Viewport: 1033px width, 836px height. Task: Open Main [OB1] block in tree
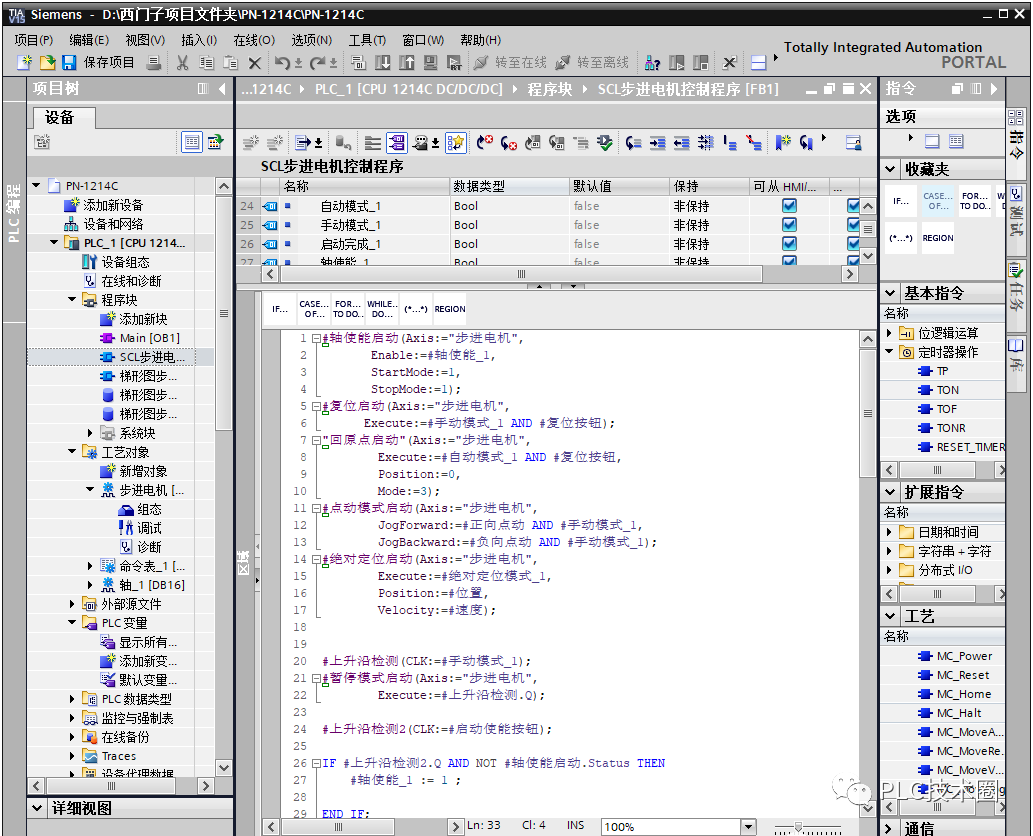point(139,338)
